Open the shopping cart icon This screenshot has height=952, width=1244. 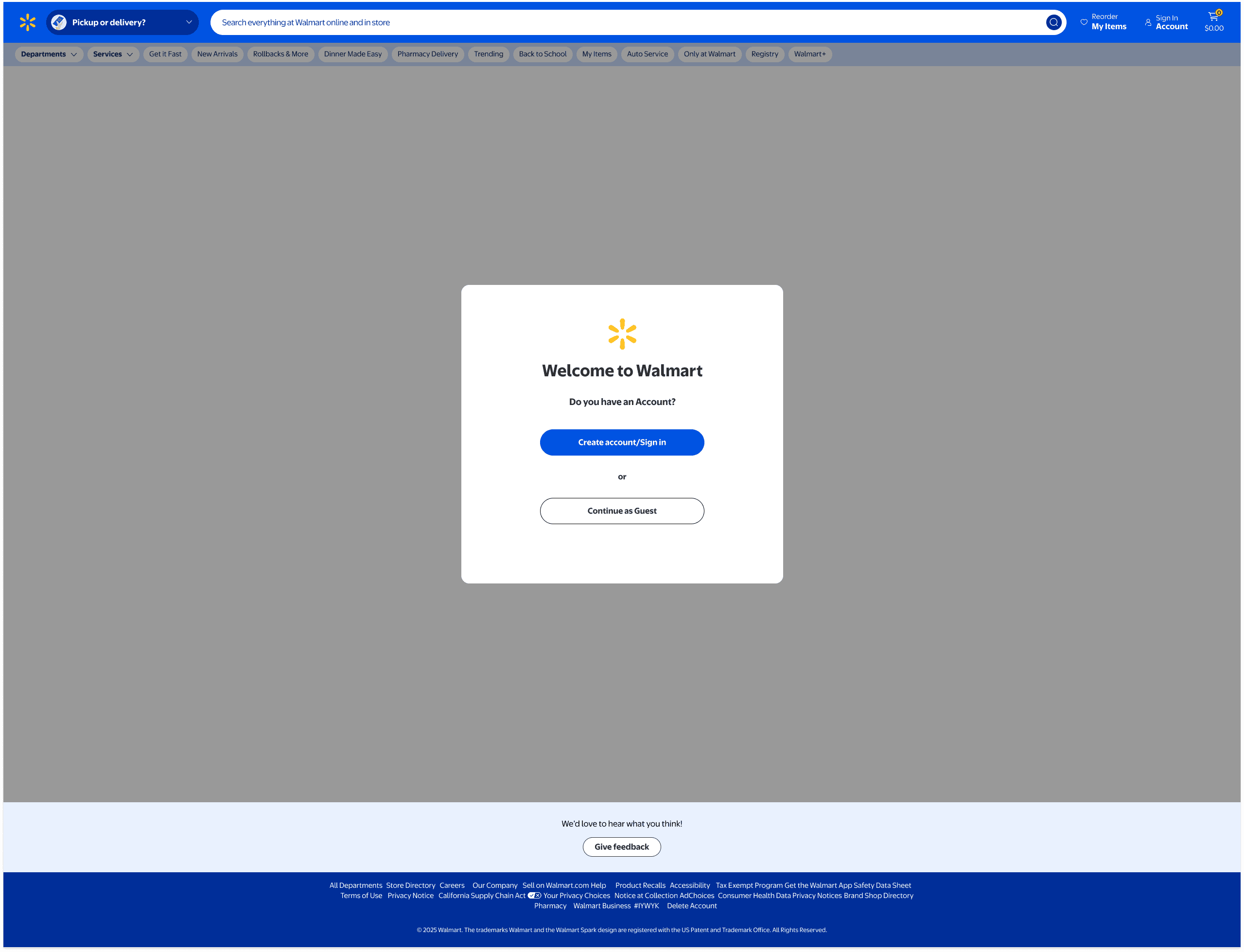pos(1213,17)
